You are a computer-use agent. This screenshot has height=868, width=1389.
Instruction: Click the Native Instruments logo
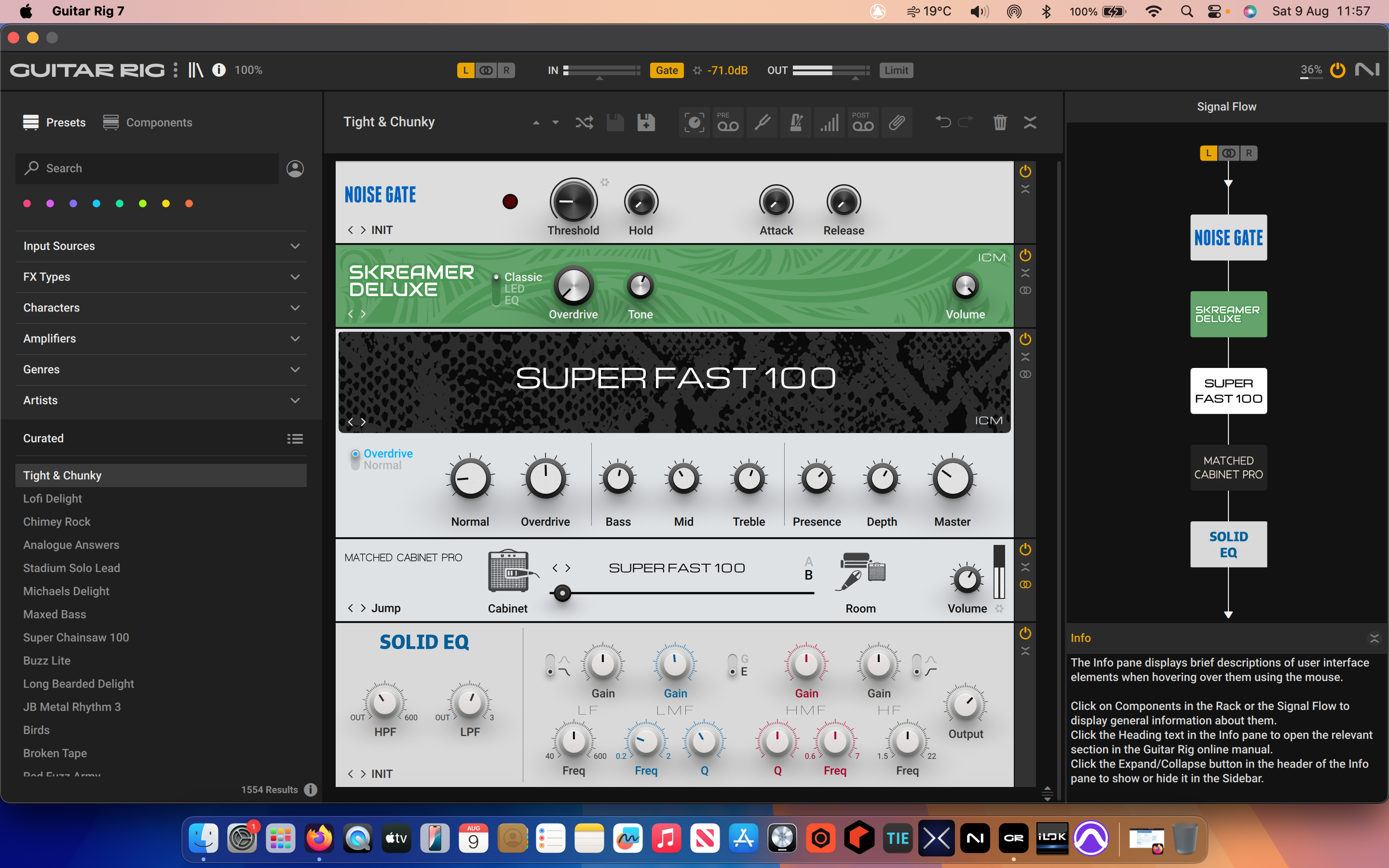(1367, 70)
